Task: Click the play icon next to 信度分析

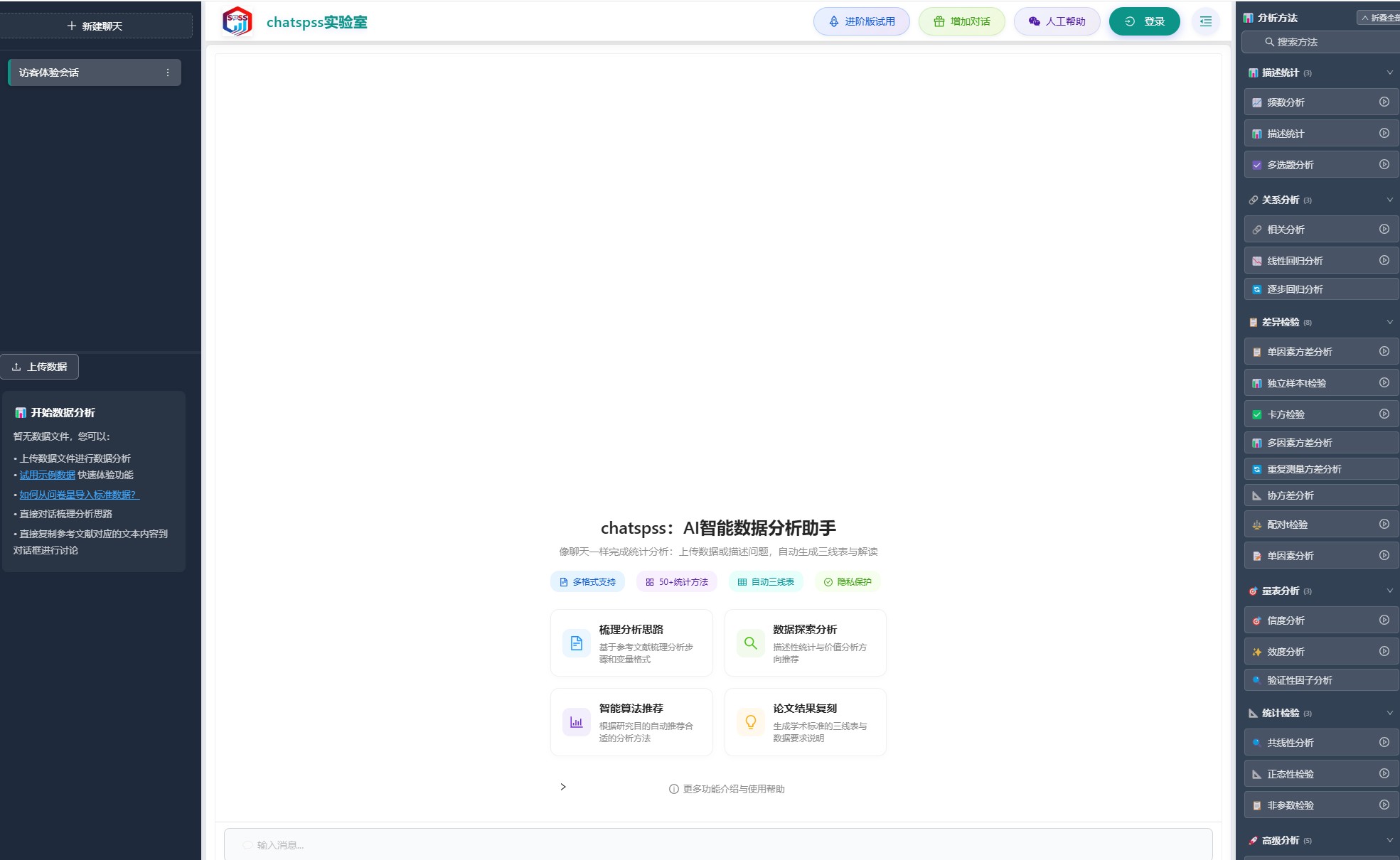Action: coord(1384,620)
